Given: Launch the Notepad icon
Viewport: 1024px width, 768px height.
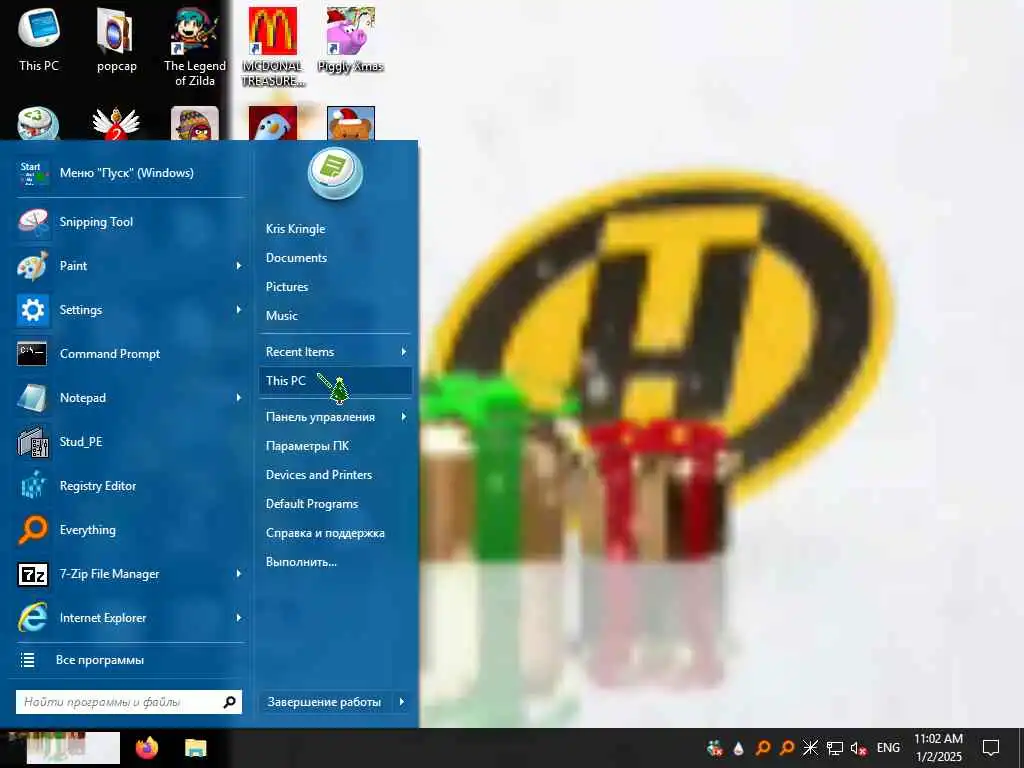Looking at the screenshot, I should point(33,398).
